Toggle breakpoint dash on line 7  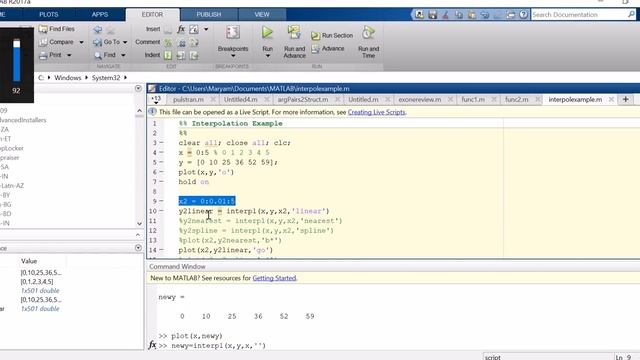[162, 182]
